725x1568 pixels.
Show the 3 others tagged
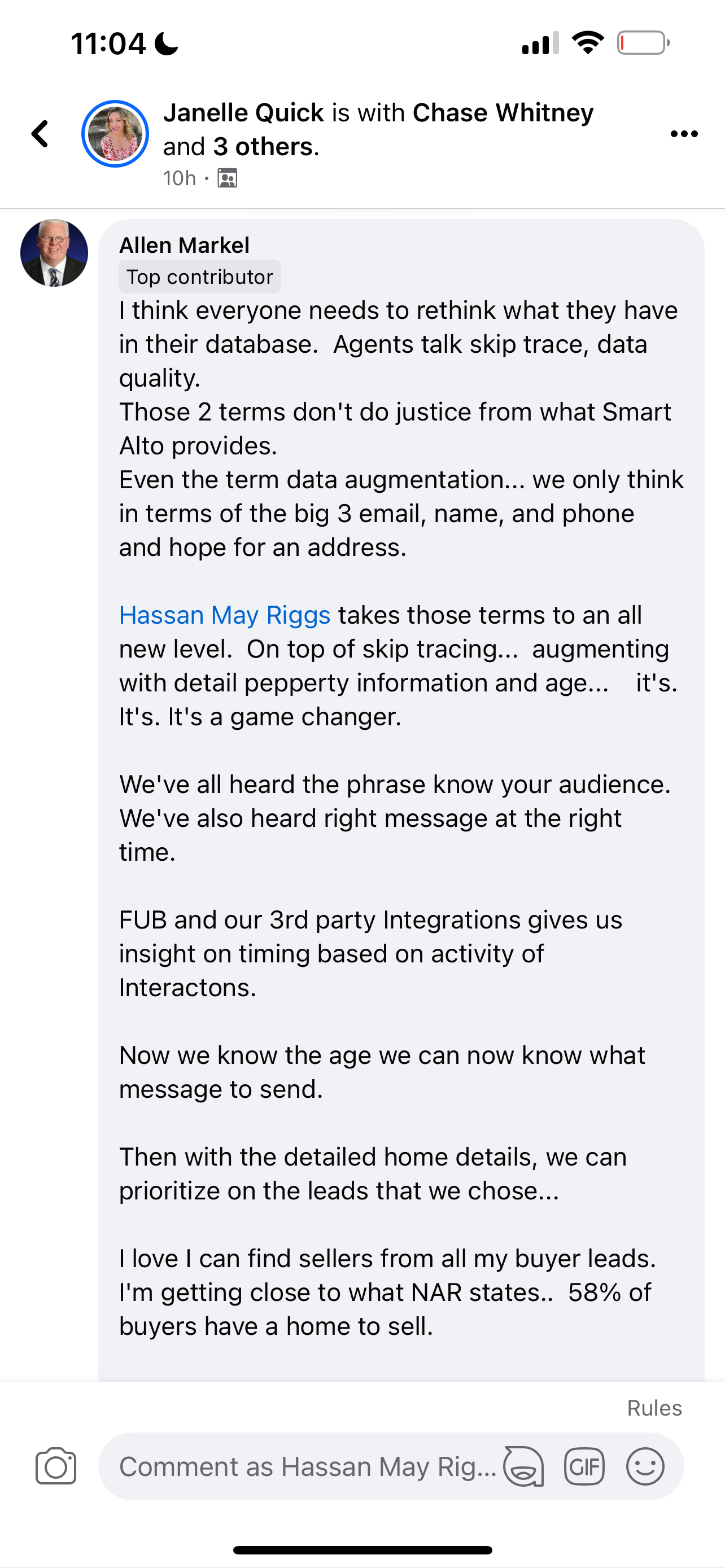263,147
